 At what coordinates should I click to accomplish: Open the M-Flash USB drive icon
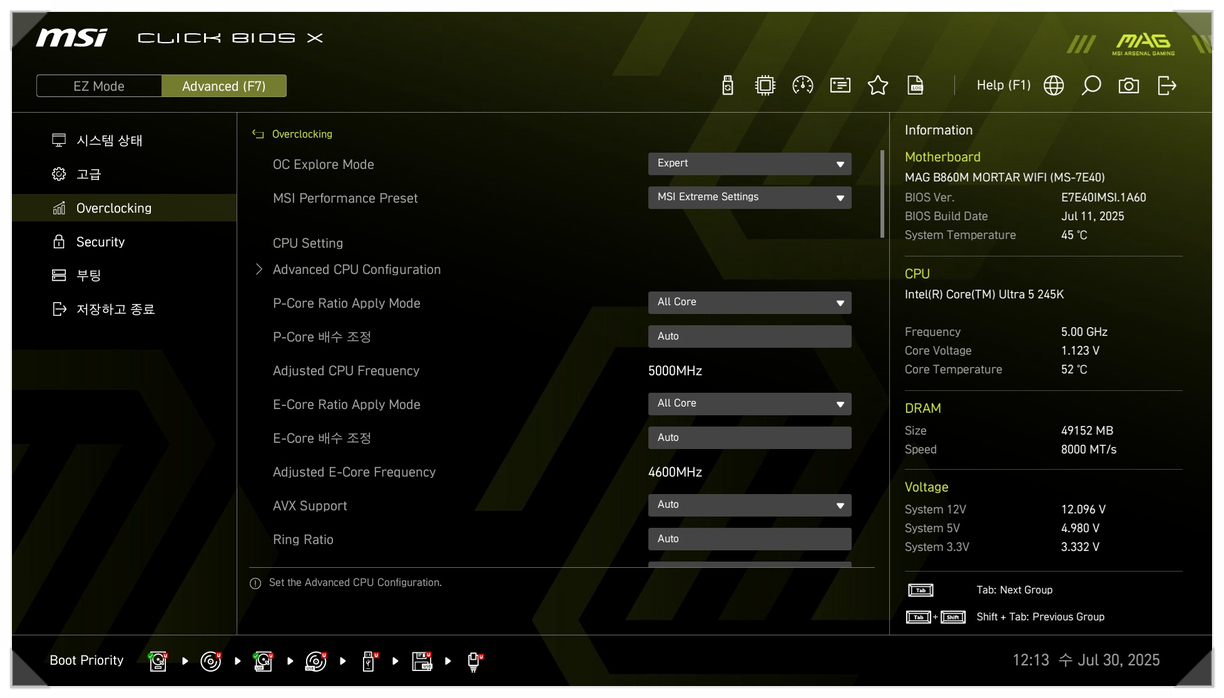pos(727,86)
